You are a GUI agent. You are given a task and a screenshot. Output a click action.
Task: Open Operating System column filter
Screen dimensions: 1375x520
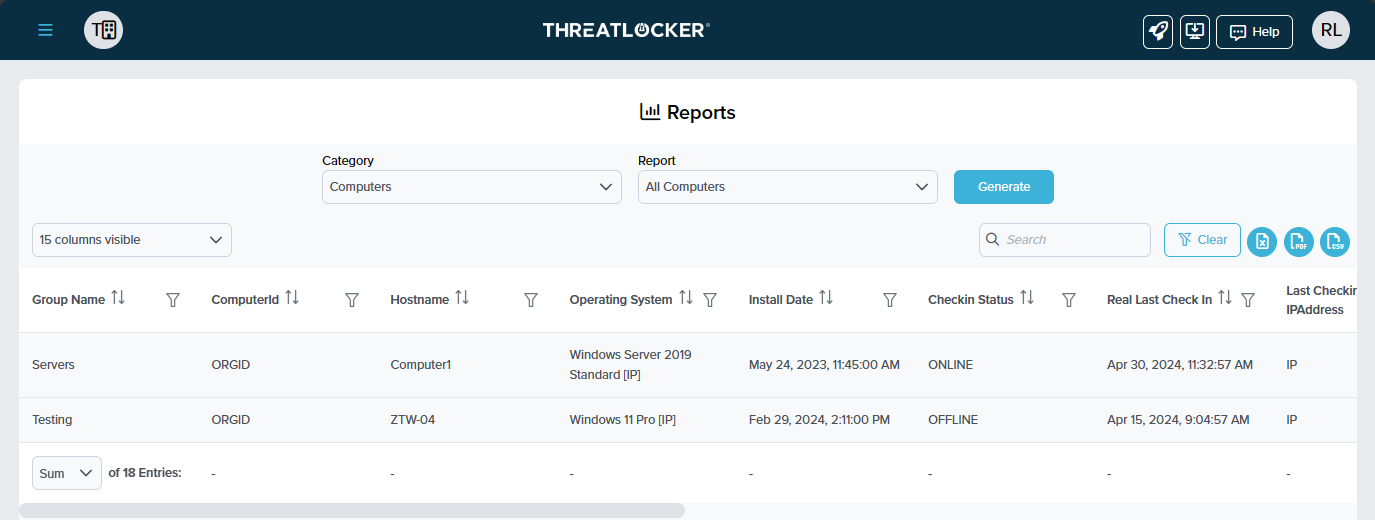pos(710,300)
